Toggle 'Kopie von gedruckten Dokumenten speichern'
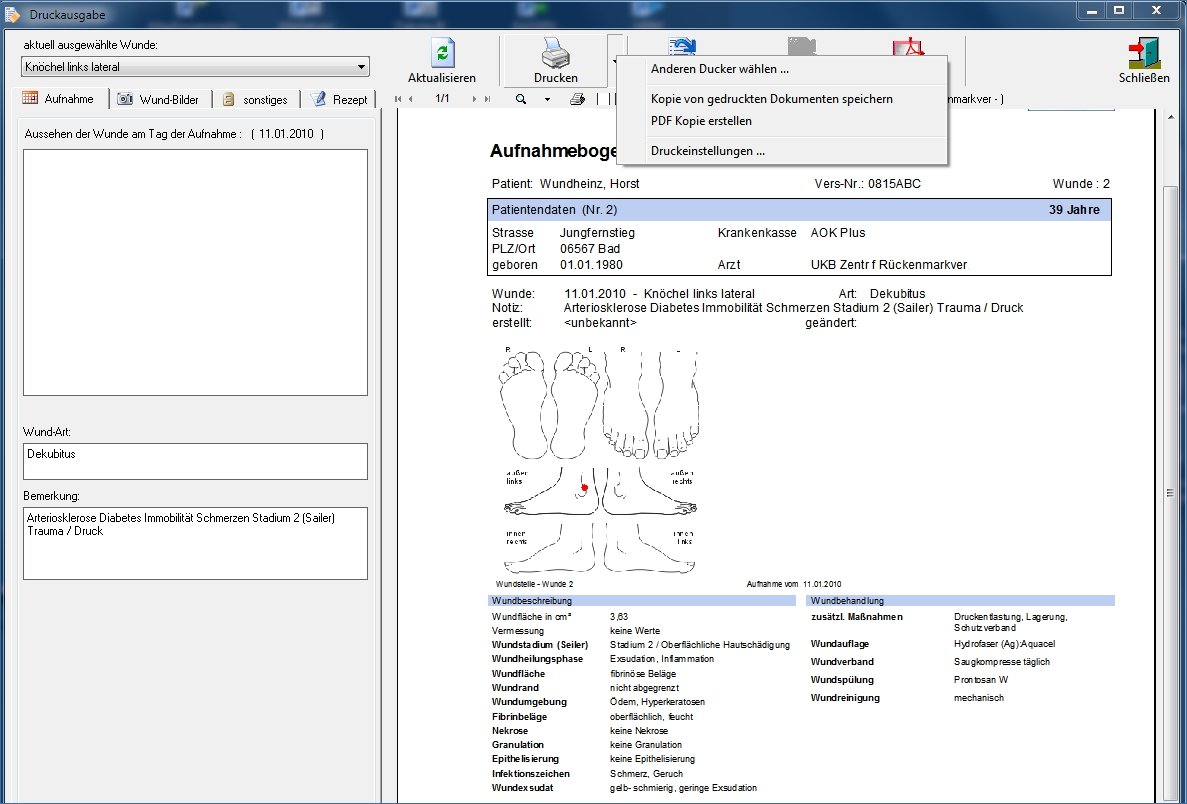The height and width of the screenshot is (804, 1187). pos(771,99)
